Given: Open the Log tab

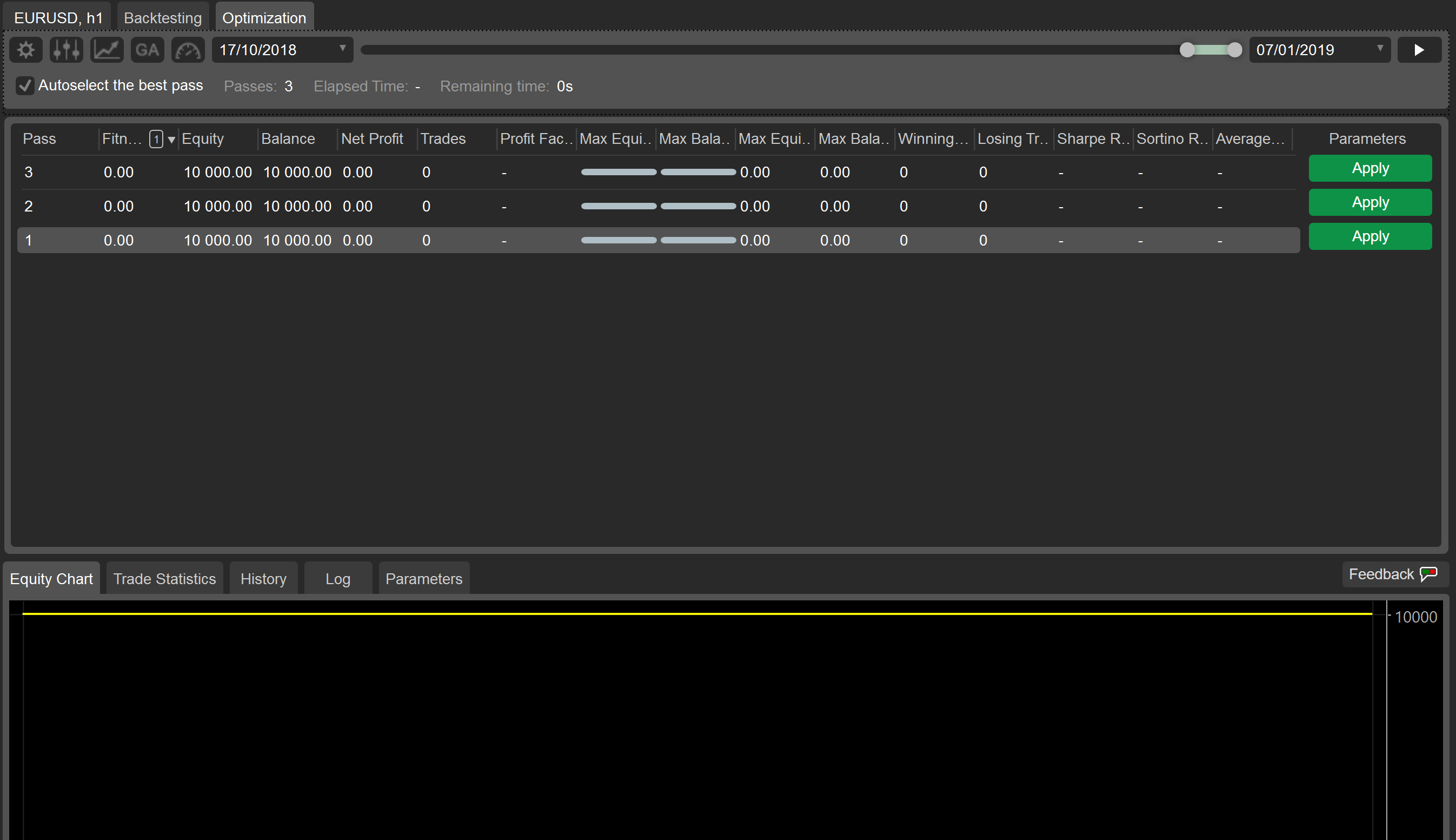Looking at the screenshot, I should 338,579.
